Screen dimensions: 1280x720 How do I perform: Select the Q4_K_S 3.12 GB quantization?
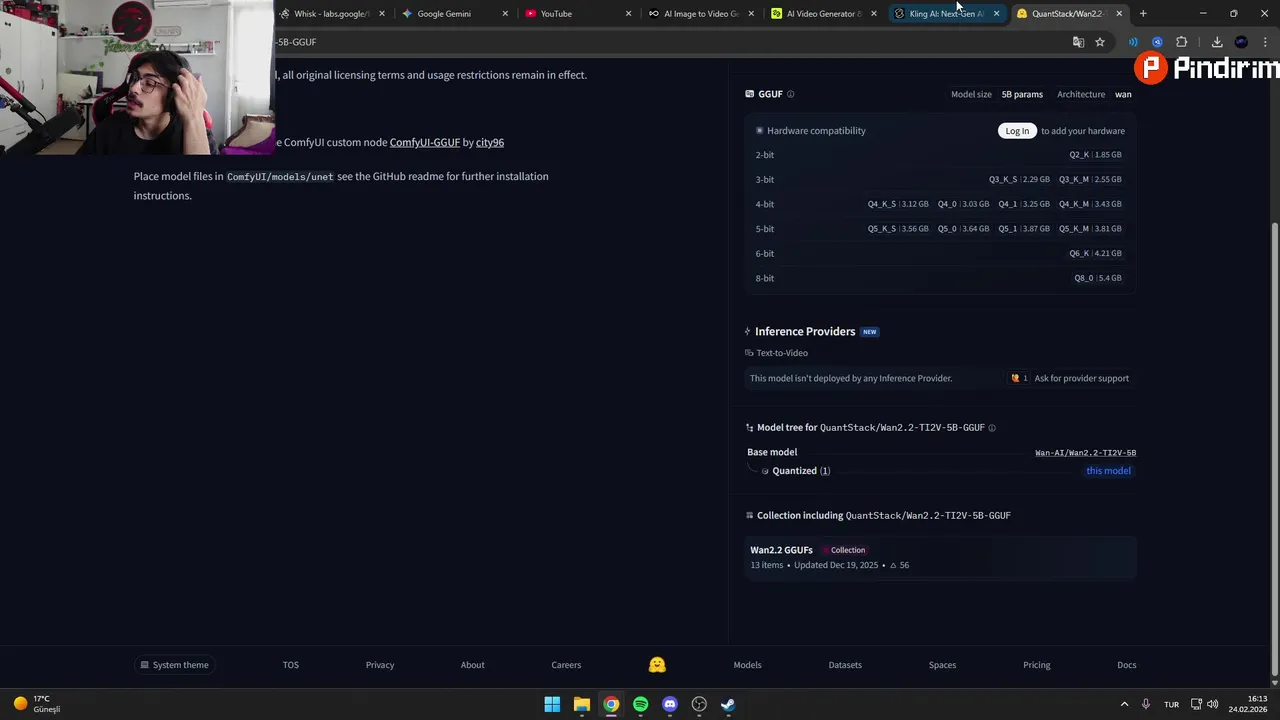coord(898,204)
